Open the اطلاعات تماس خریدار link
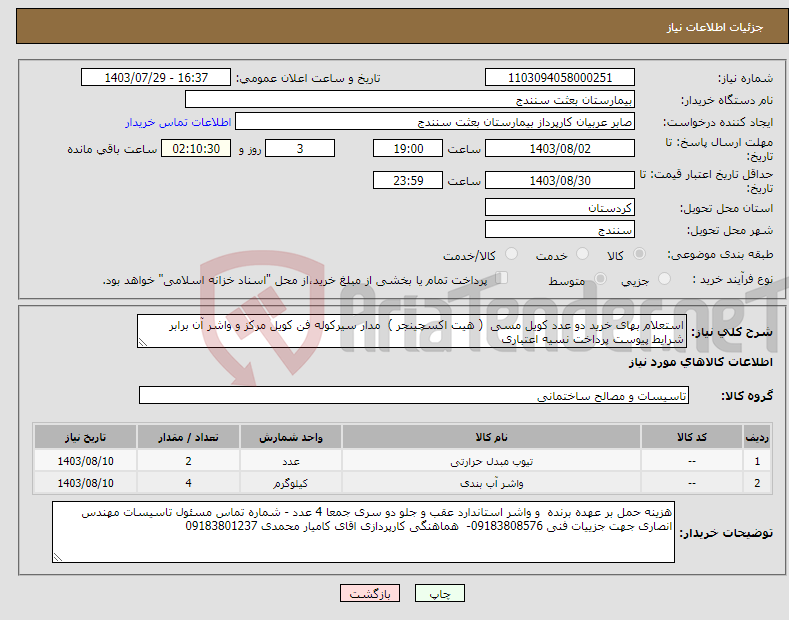The width and height of the screenshot is (789, 620). (x=178, y=122)
